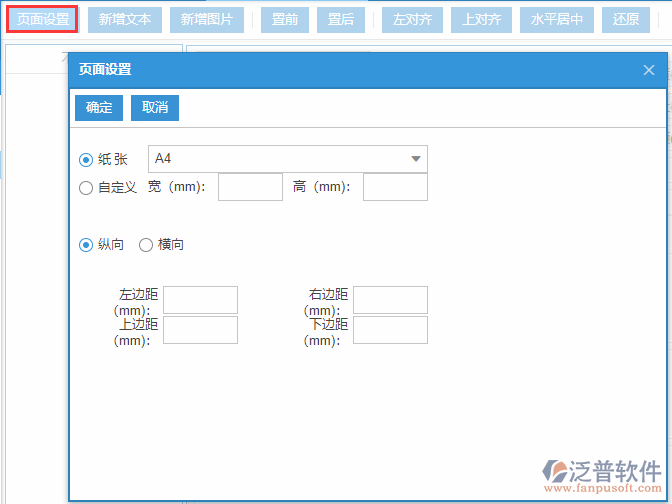Click the 新增文本 toolbar button

point(125,20)
